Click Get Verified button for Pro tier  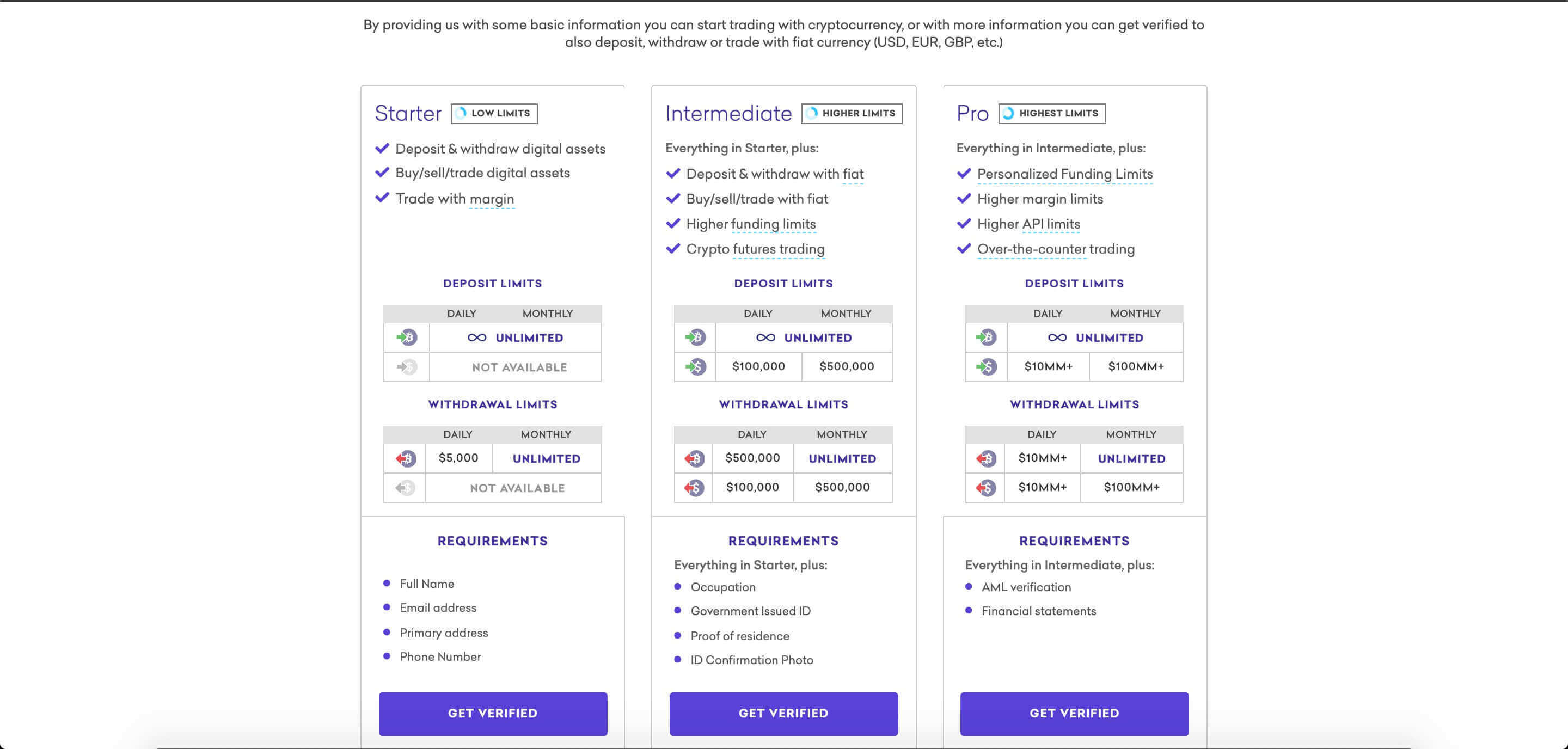(x=1074, y=713)
